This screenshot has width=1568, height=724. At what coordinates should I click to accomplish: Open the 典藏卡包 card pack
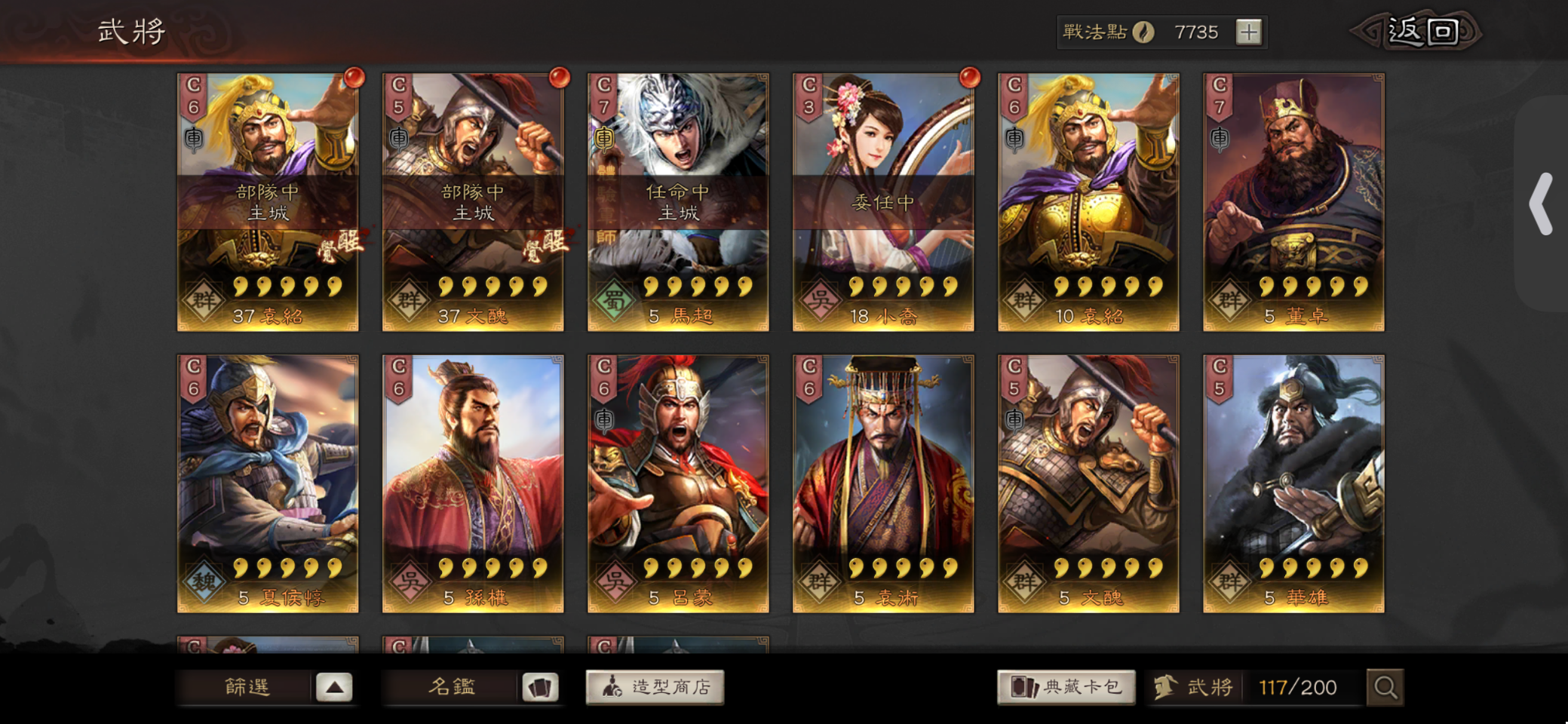(x=1066, y=687)
